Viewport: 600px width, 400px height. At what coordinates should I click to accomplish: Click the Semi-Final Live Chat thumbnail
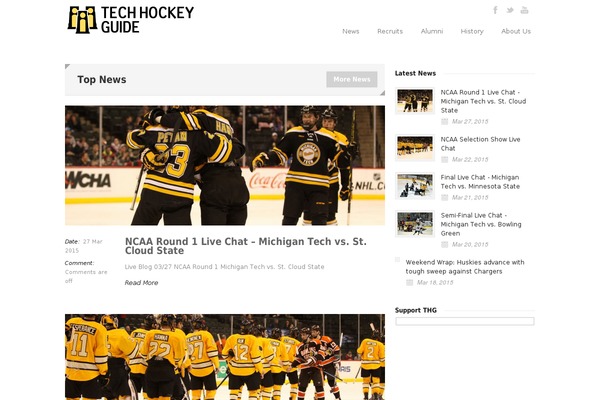click(415, 224)
